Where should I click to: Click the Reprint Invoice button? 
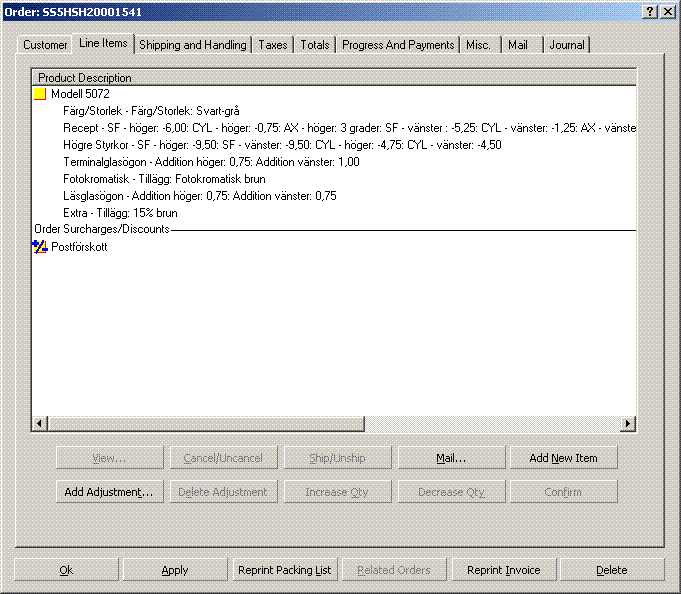(x=504, y=570)
